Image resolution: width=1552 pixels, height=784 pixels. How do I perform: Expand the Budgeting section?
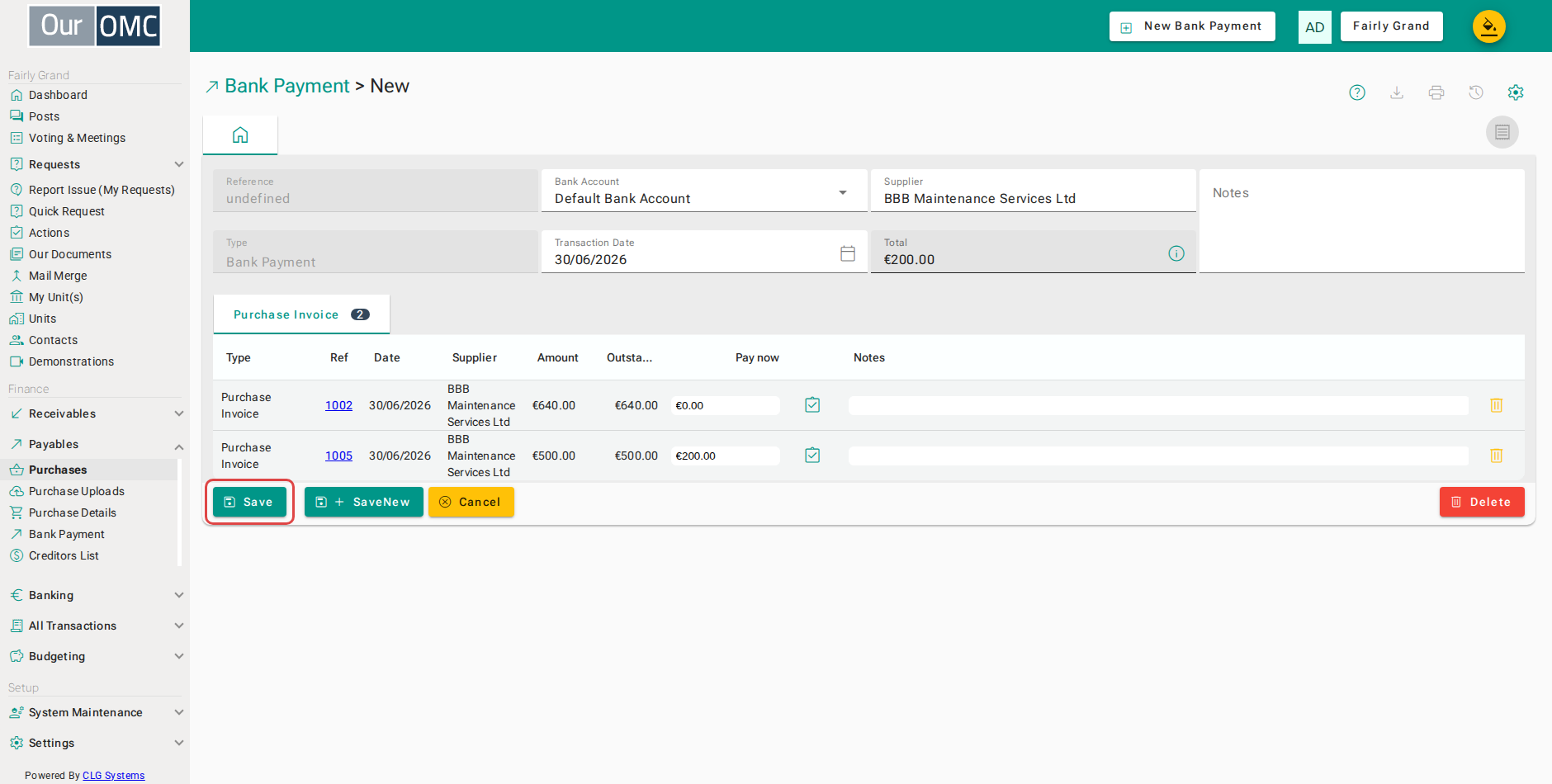(x=95, y=656)
